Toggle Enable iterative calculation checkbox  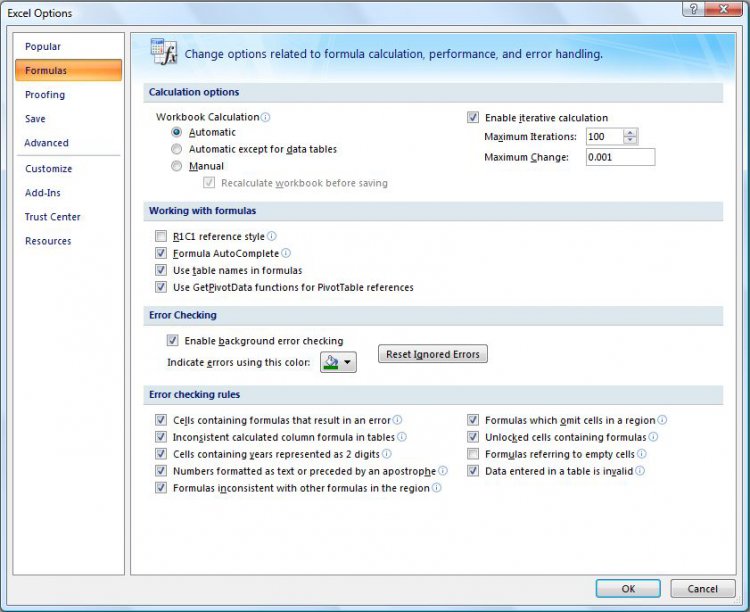click(473, 117)
